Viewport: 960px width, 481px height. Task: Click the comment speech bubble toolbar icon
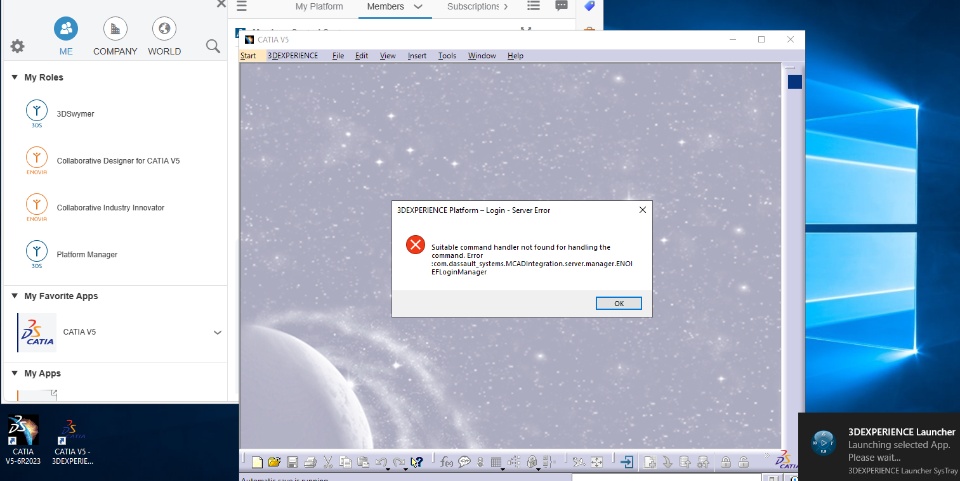464,462
